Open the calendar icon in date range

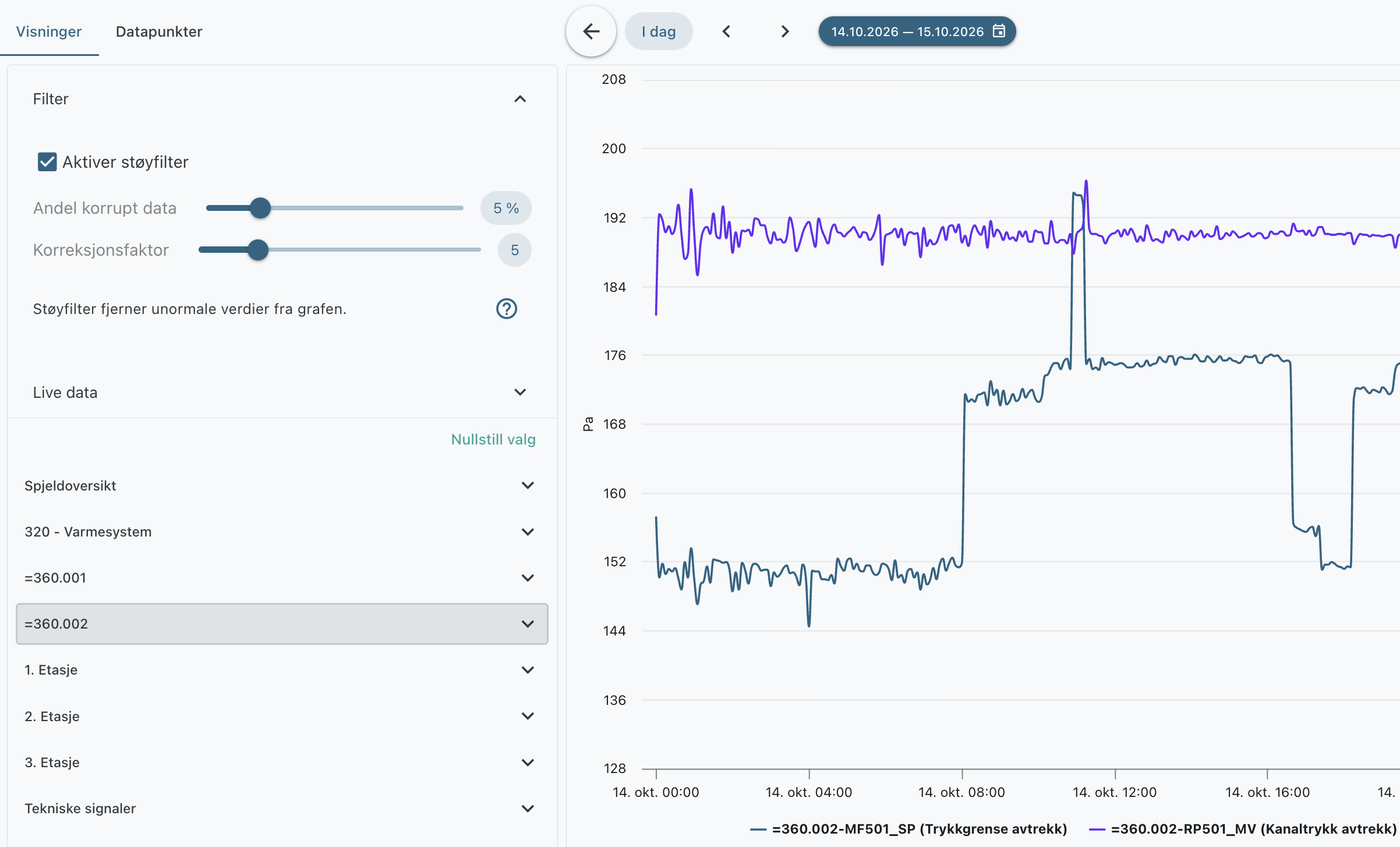pyautogui.click(x=999, y=31)
